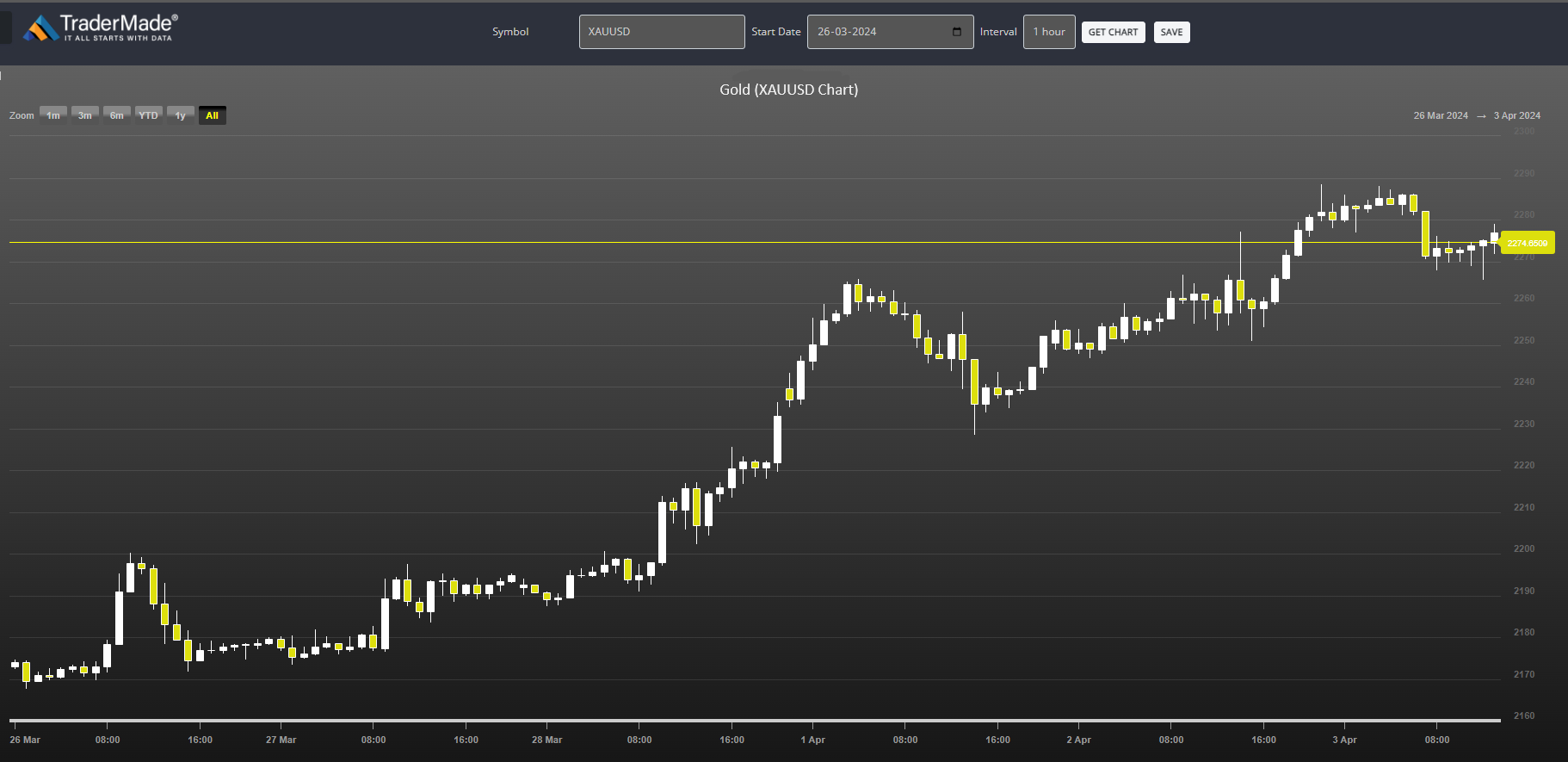Set chart zoom to 1m
The image size is (1568, 762).
click(x=53, y=115)
